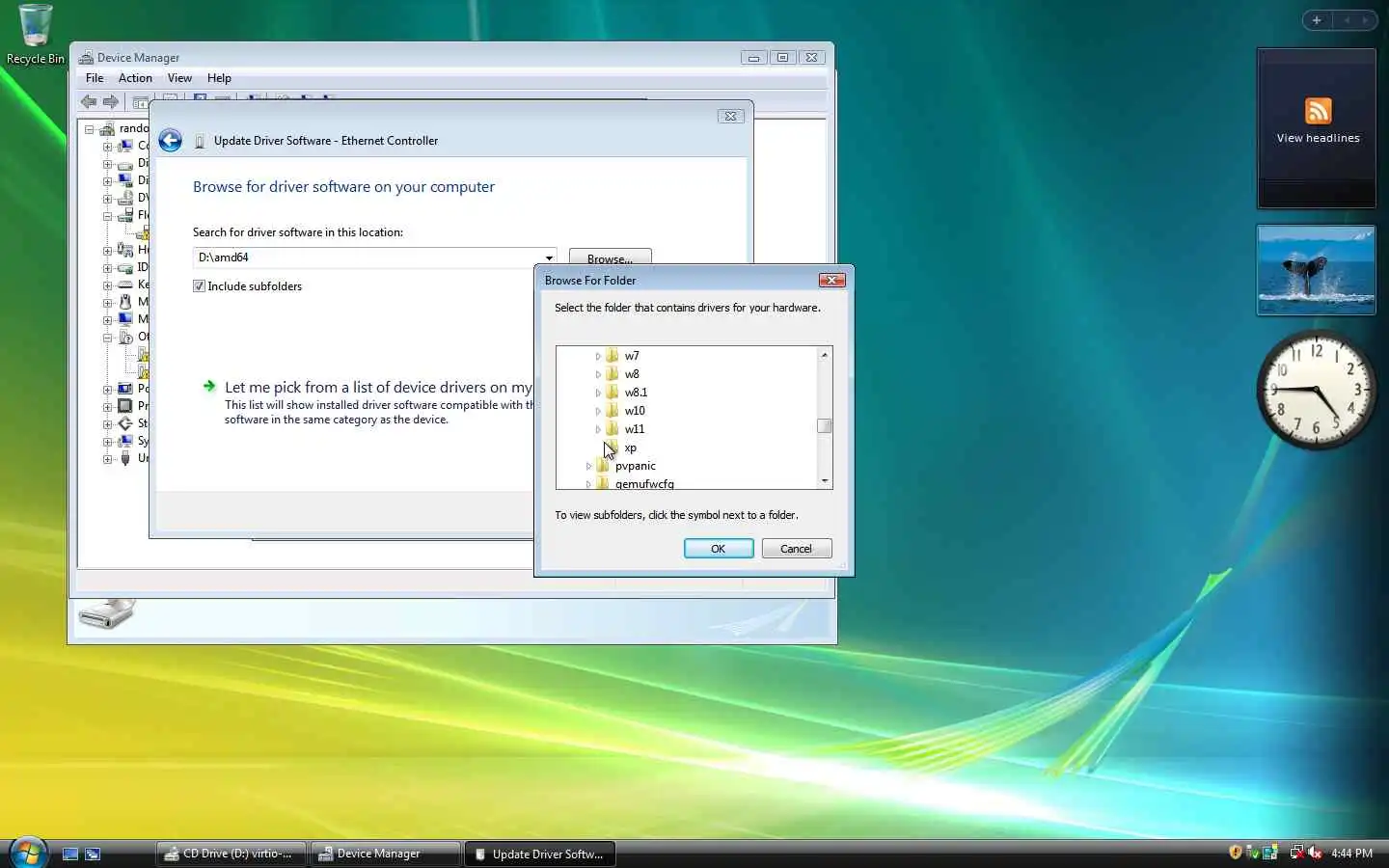Click the 4:44 PM taskbar clock

(x=1351, y=854)
